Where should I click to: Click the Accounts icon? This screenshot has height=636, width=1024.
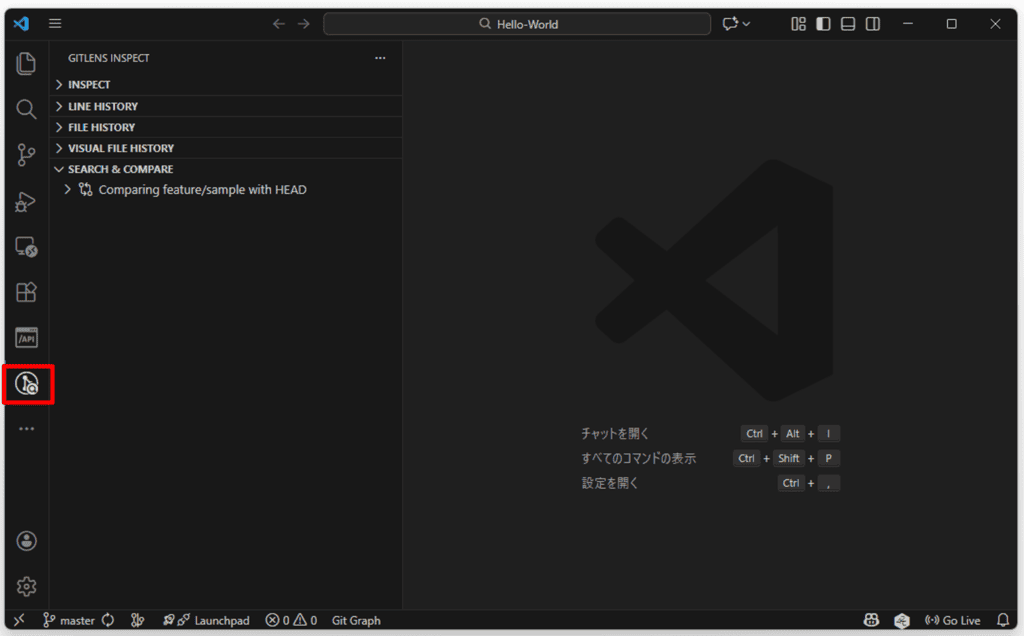26,540
